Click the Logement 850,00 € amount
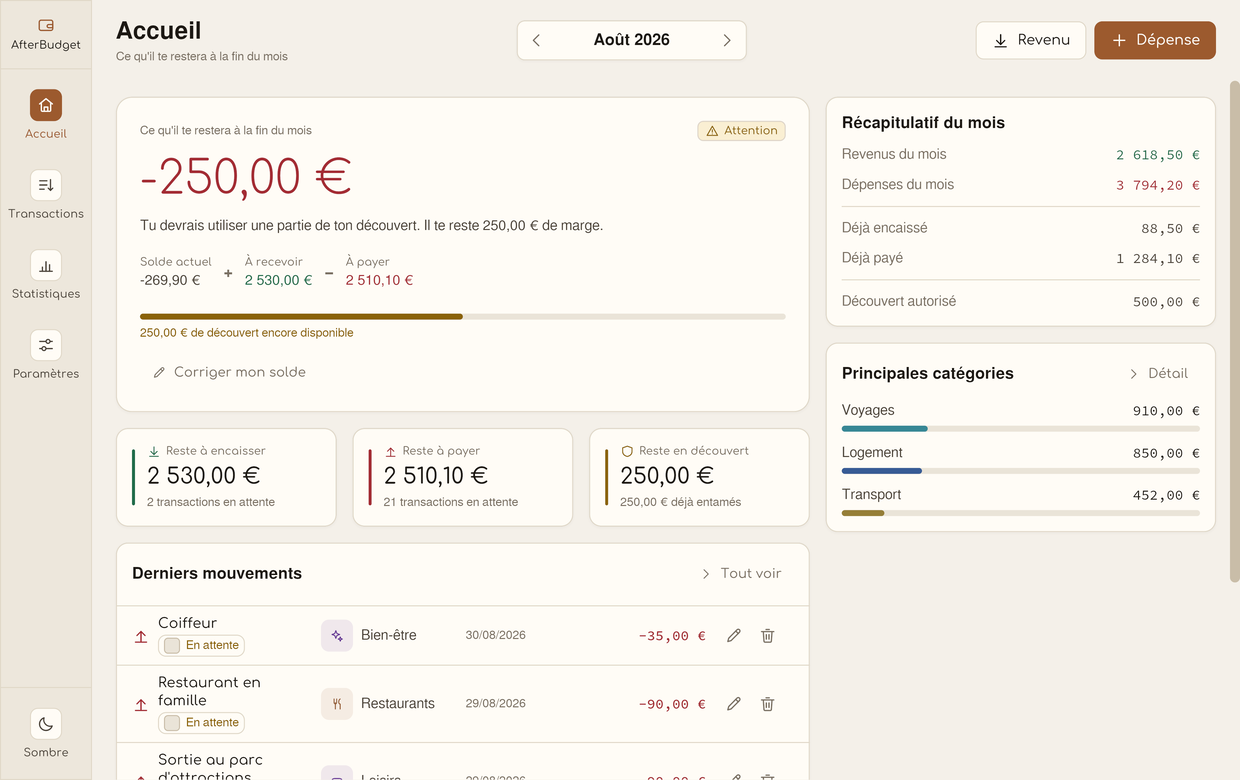The image size is (1240, 780). coord(1166,453)
